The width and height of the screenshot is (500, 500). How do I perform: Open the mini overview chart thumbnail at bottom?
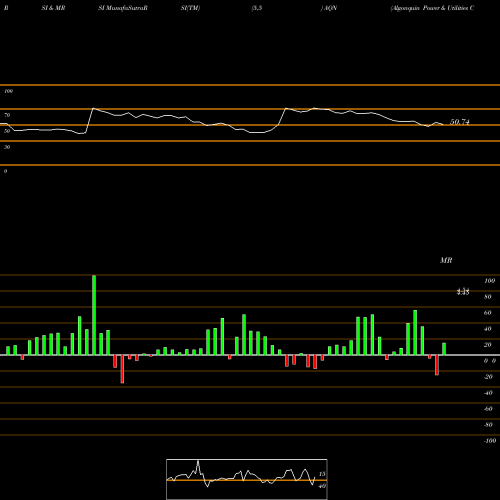coord(247,479)
